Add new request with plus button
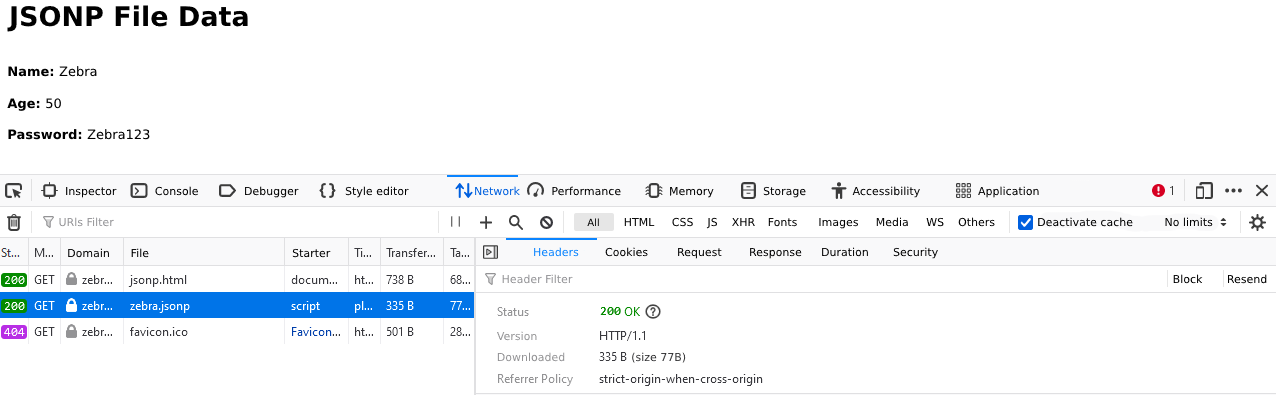This screenshot has width=1276, height=395. [x=486, y=222]
